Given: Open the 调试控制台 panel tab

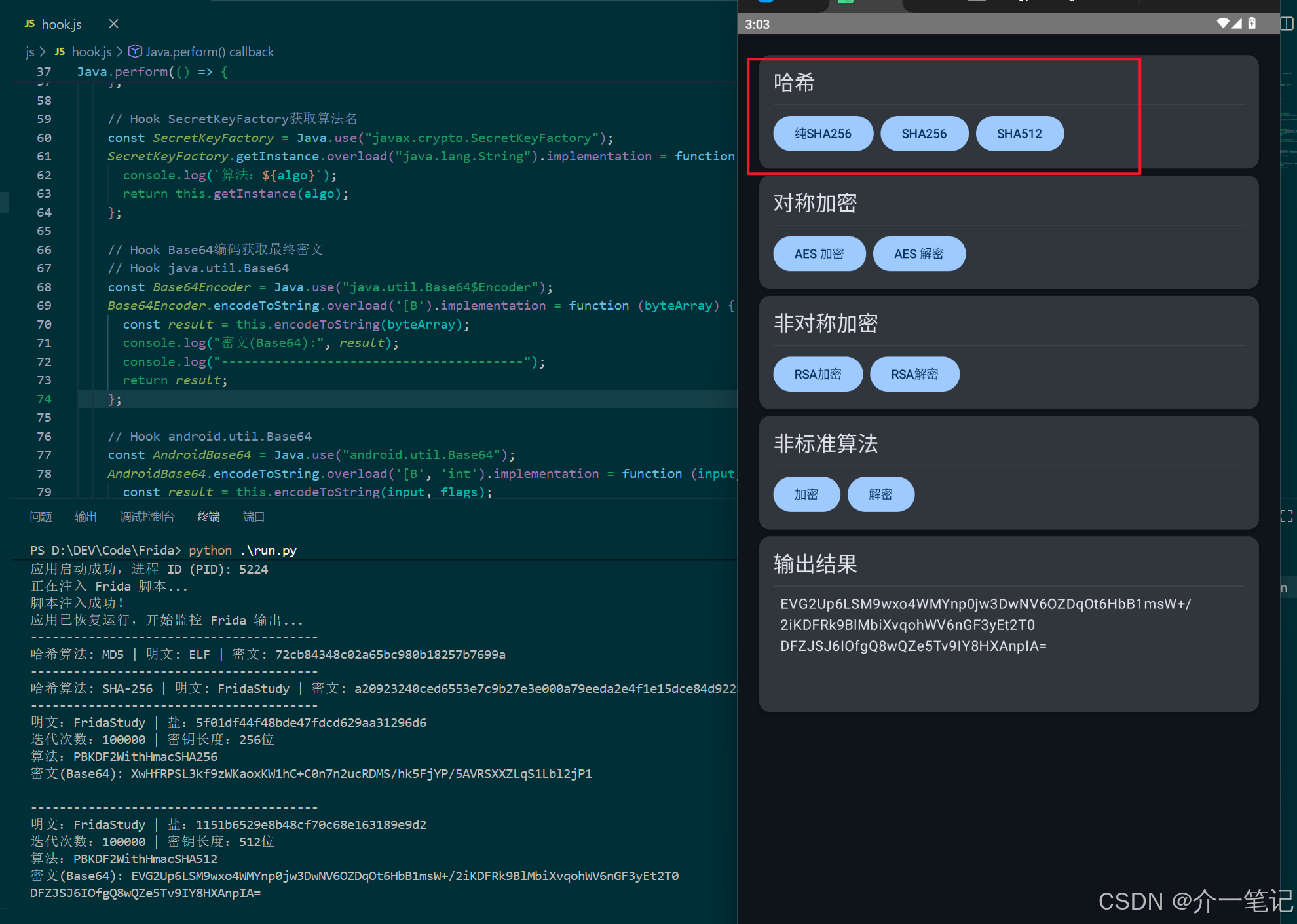Looking at the screenshot, I should tap(147, 517).
